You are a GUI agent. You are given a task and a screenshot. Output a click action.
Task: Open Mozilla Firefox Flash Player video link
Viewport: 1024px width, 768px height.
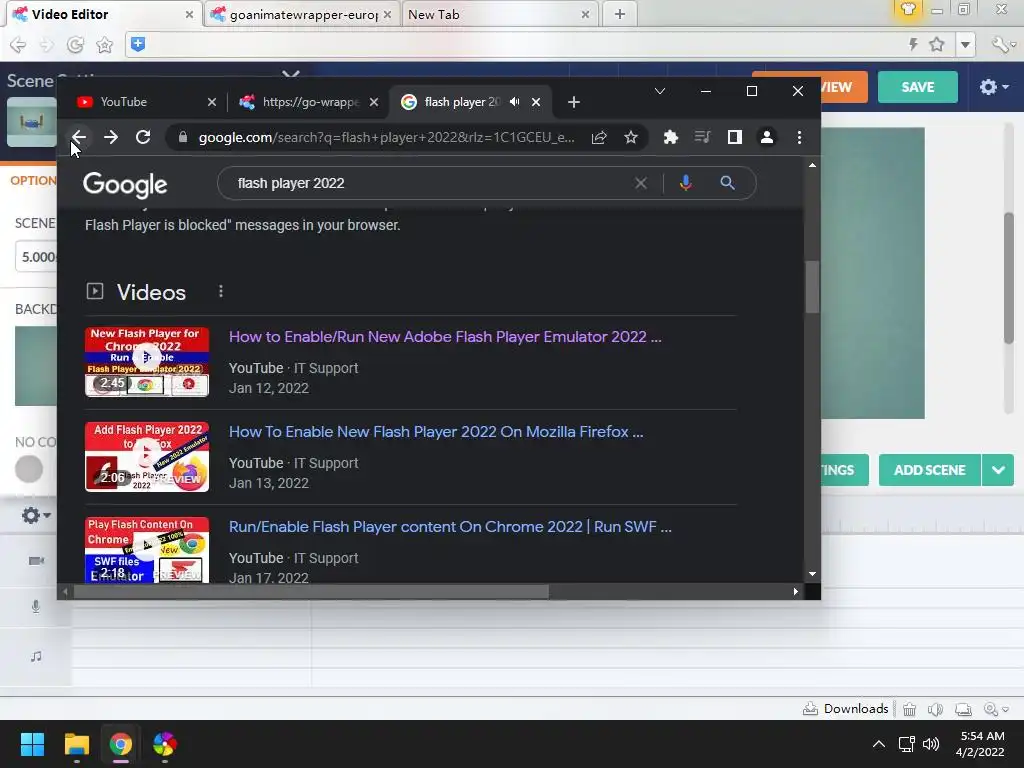click(436, 432)
